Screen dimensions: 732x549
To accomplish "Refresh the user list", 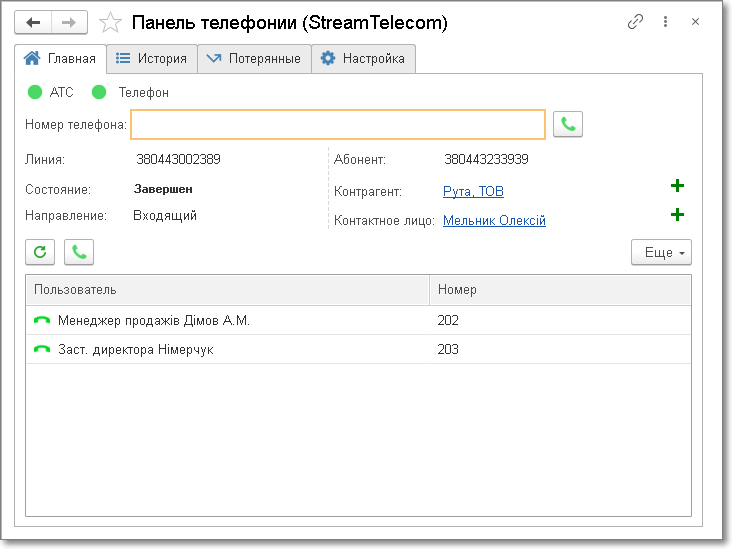I will coord(40,252).
